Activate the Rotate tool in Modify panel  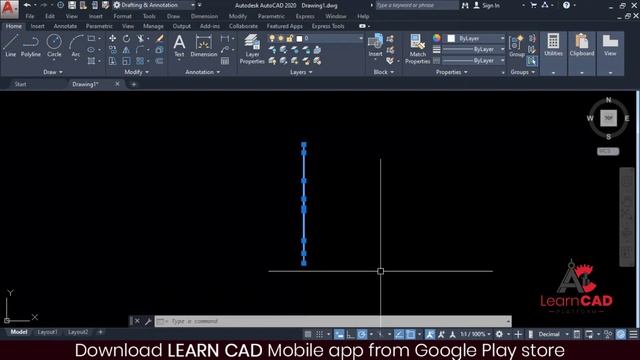(x=126, y=38)
